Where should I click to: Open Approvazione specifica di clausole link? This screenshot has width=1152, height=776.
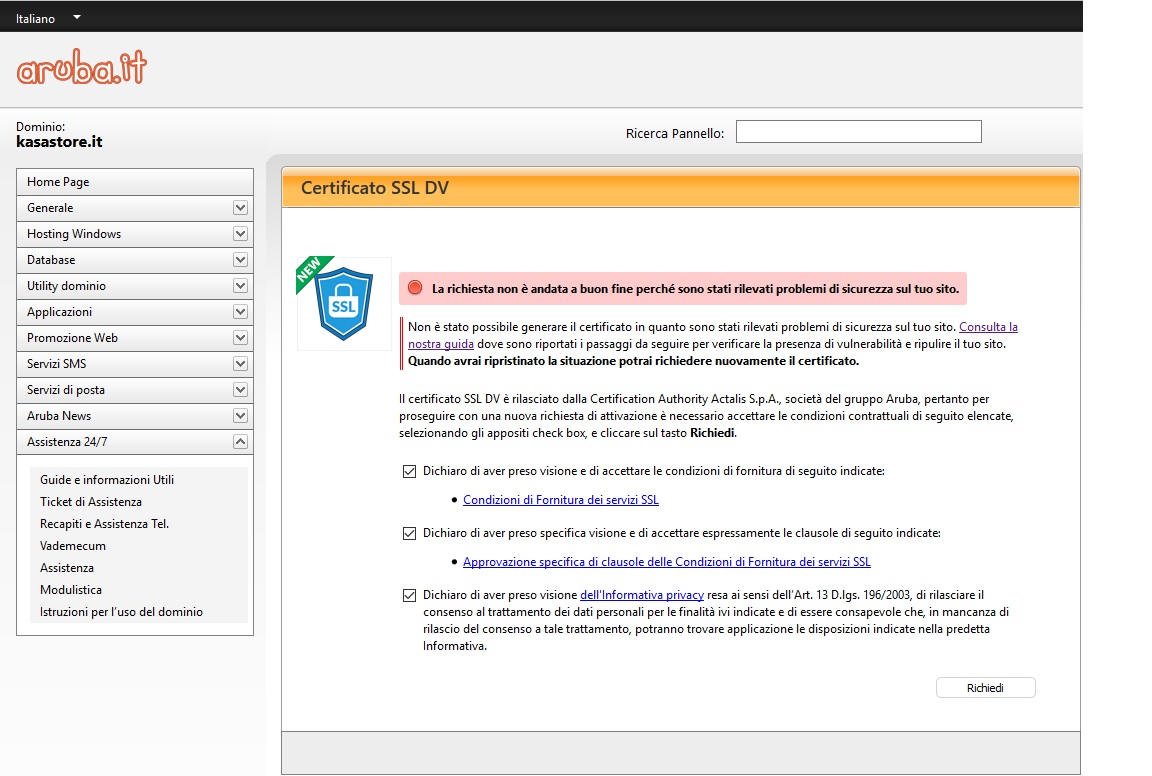[666, 562]
